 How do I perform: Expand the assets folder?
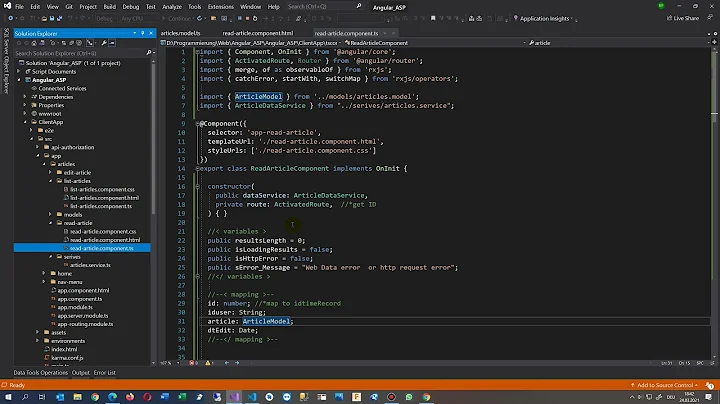tap(38, 332)
